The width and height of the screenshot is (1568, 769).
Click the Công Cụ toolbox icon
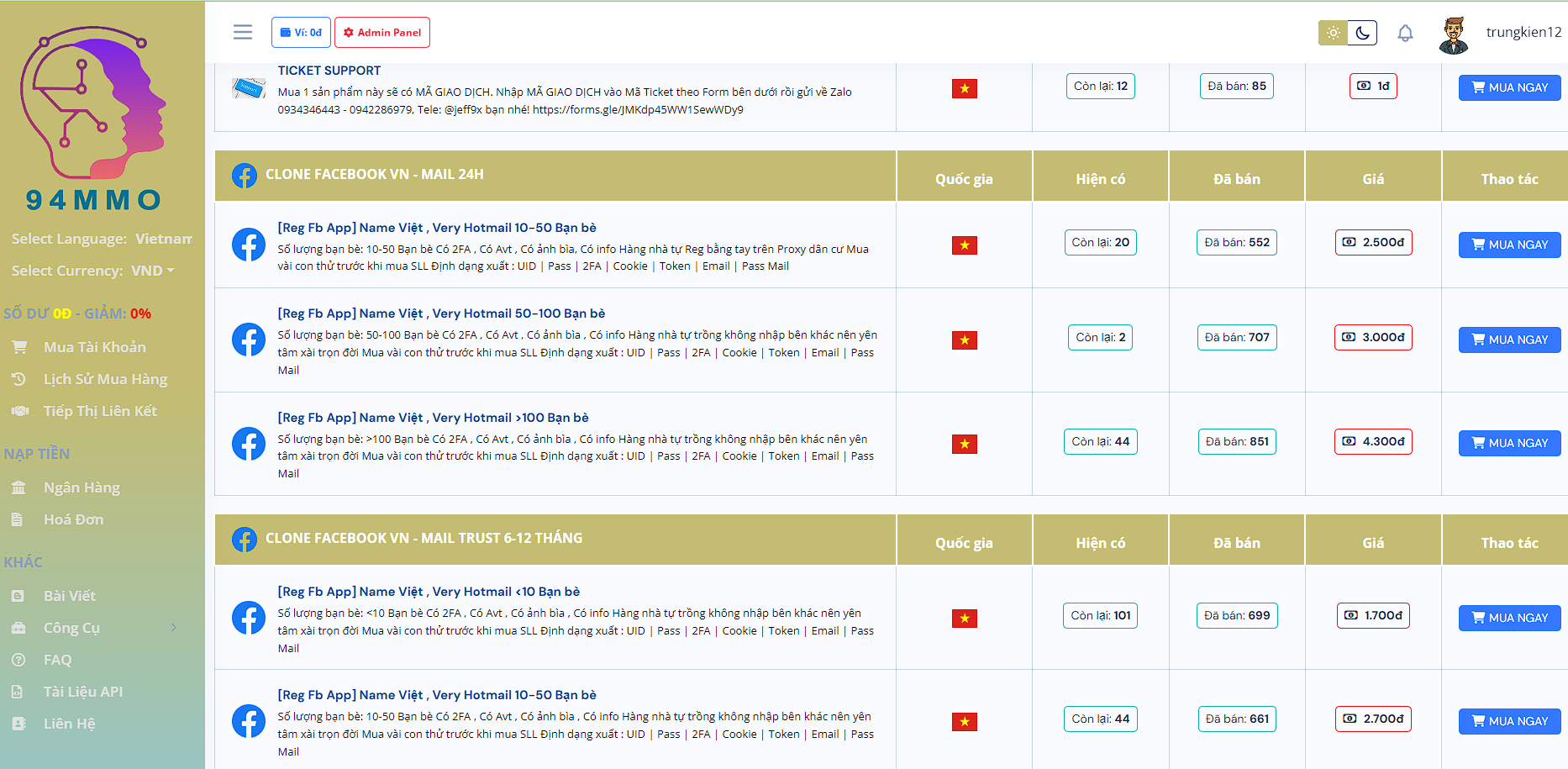[x=18, y=628]
